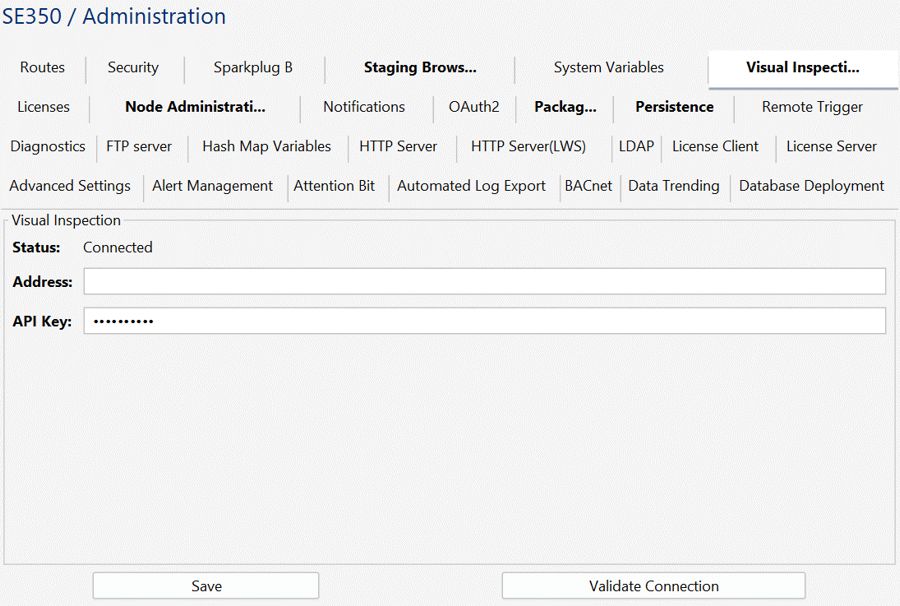Click the Connected status value
Screen dimensions: 900x606
coord(118,248)
